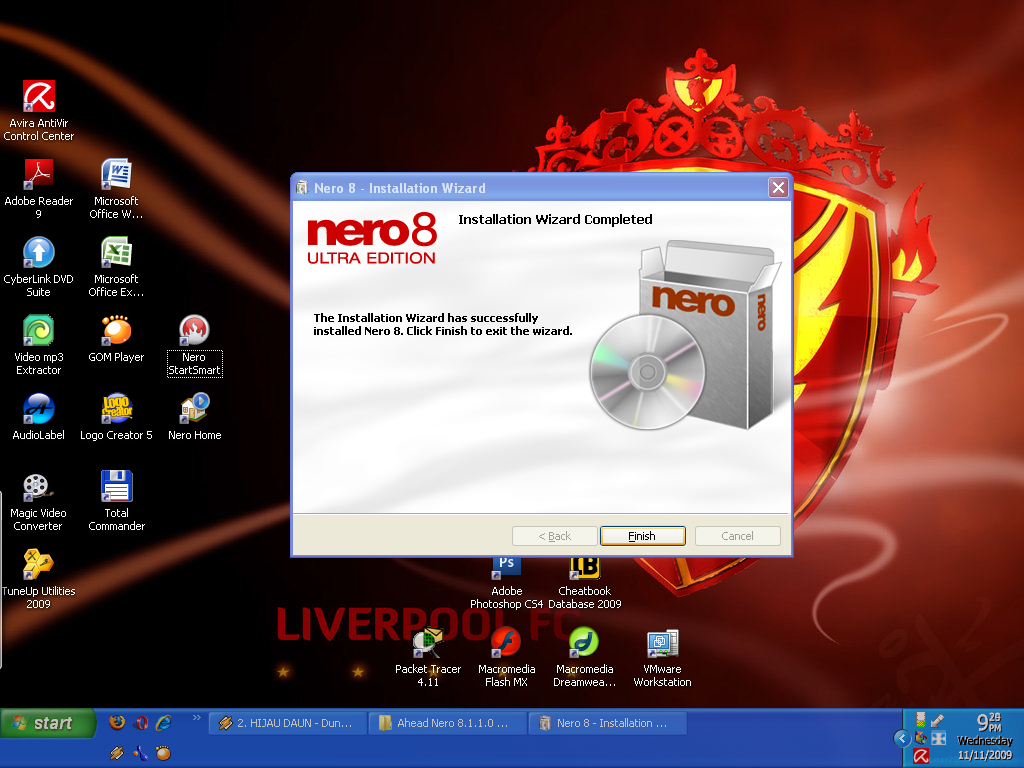This screenshot has width=1024, height=768.
Task: Select the Cheatbook Database 2009 icon
Action: pos(584,583)
